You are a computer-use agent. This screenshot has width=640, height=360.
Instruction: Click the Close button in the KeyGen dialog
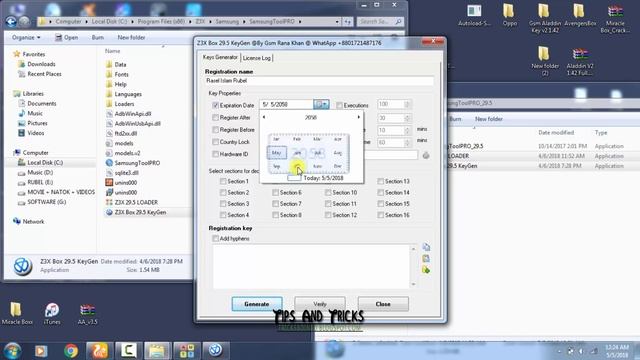pos(383,304)
